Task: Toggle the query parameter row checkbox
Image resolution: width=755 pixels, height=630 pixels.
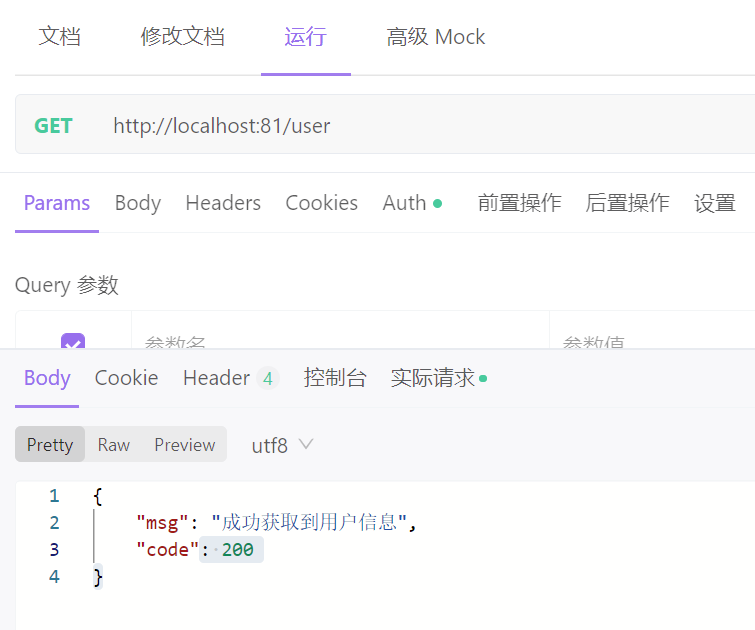Action: coord(73,341)
